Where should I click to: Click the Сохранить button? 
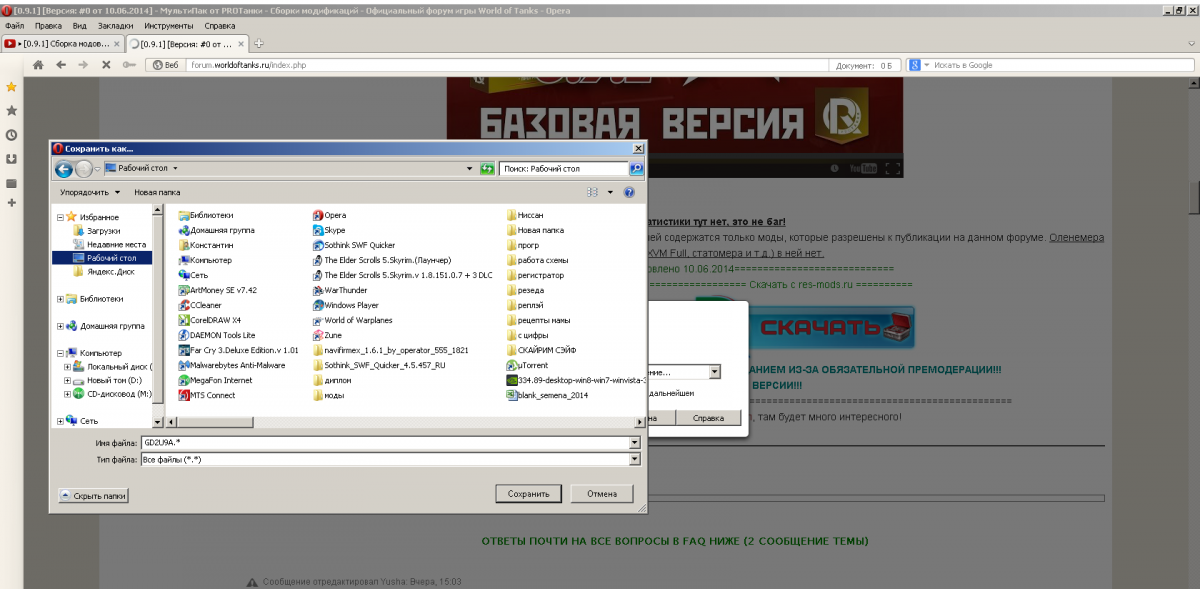(528, 493)
